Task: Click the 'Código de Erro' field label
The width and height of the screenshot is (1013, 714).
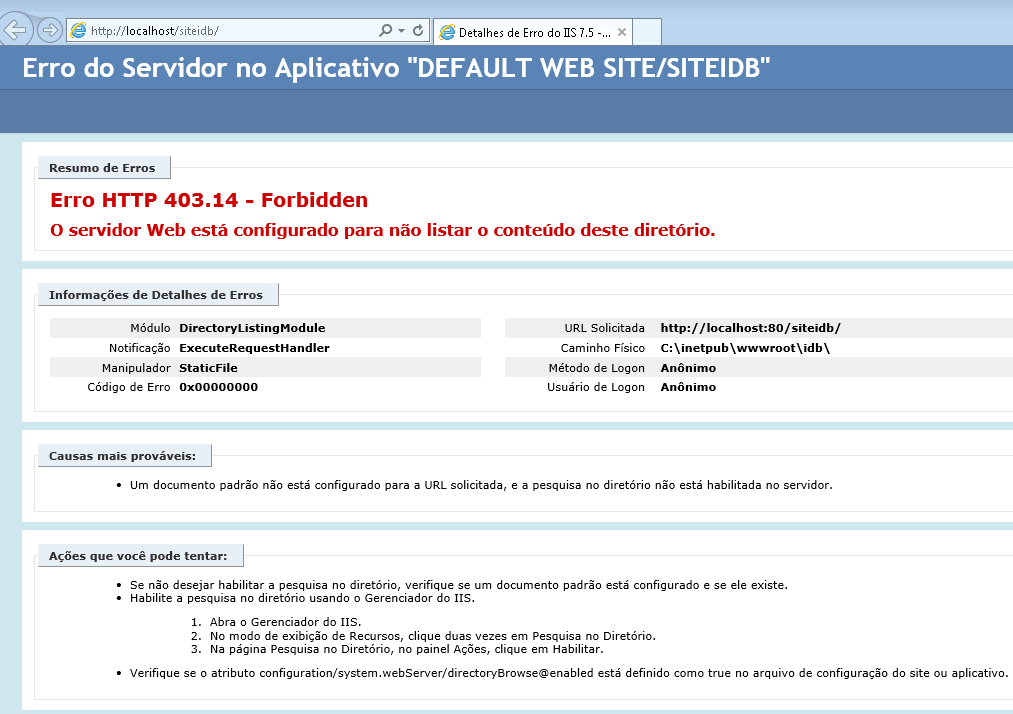Action: tap(129, 387)
